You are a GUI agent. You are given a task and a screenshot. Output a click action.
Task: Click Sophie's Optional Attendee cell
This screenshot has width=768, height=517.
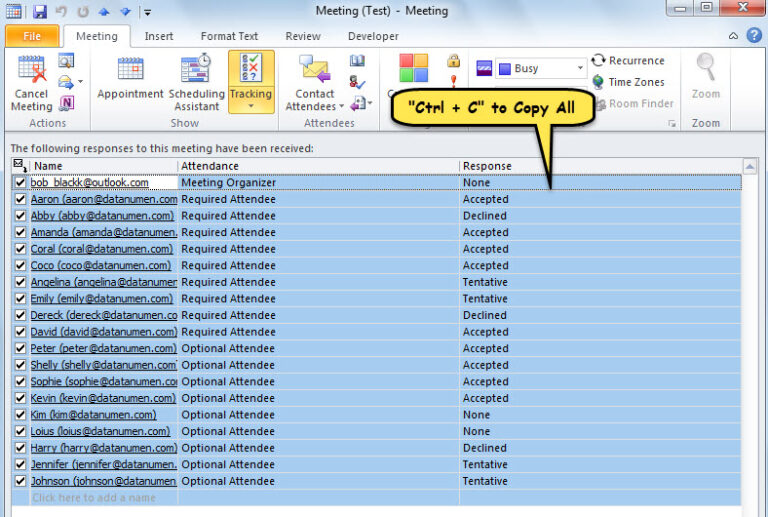coord(318,381)
